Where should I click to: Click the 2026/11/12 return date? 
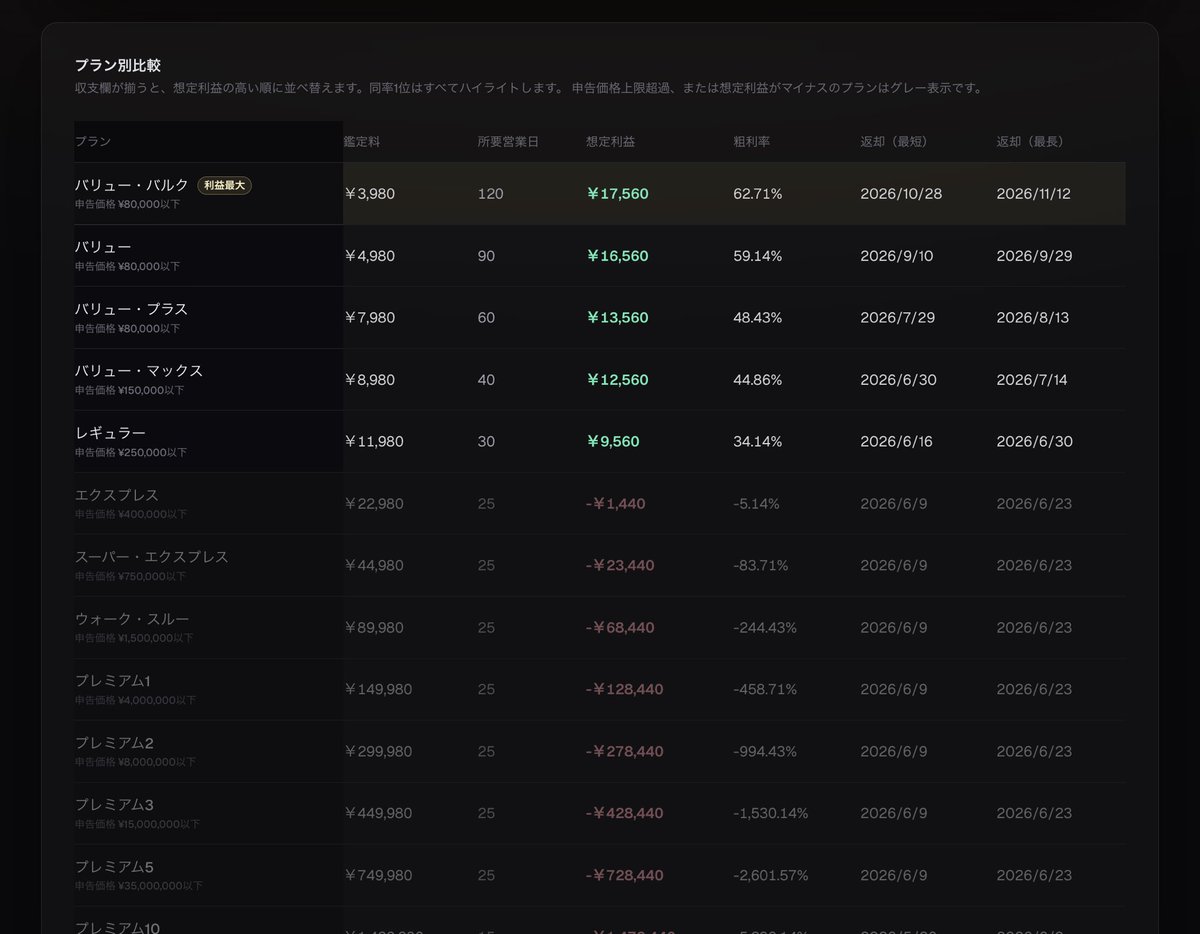(1033, 194)
